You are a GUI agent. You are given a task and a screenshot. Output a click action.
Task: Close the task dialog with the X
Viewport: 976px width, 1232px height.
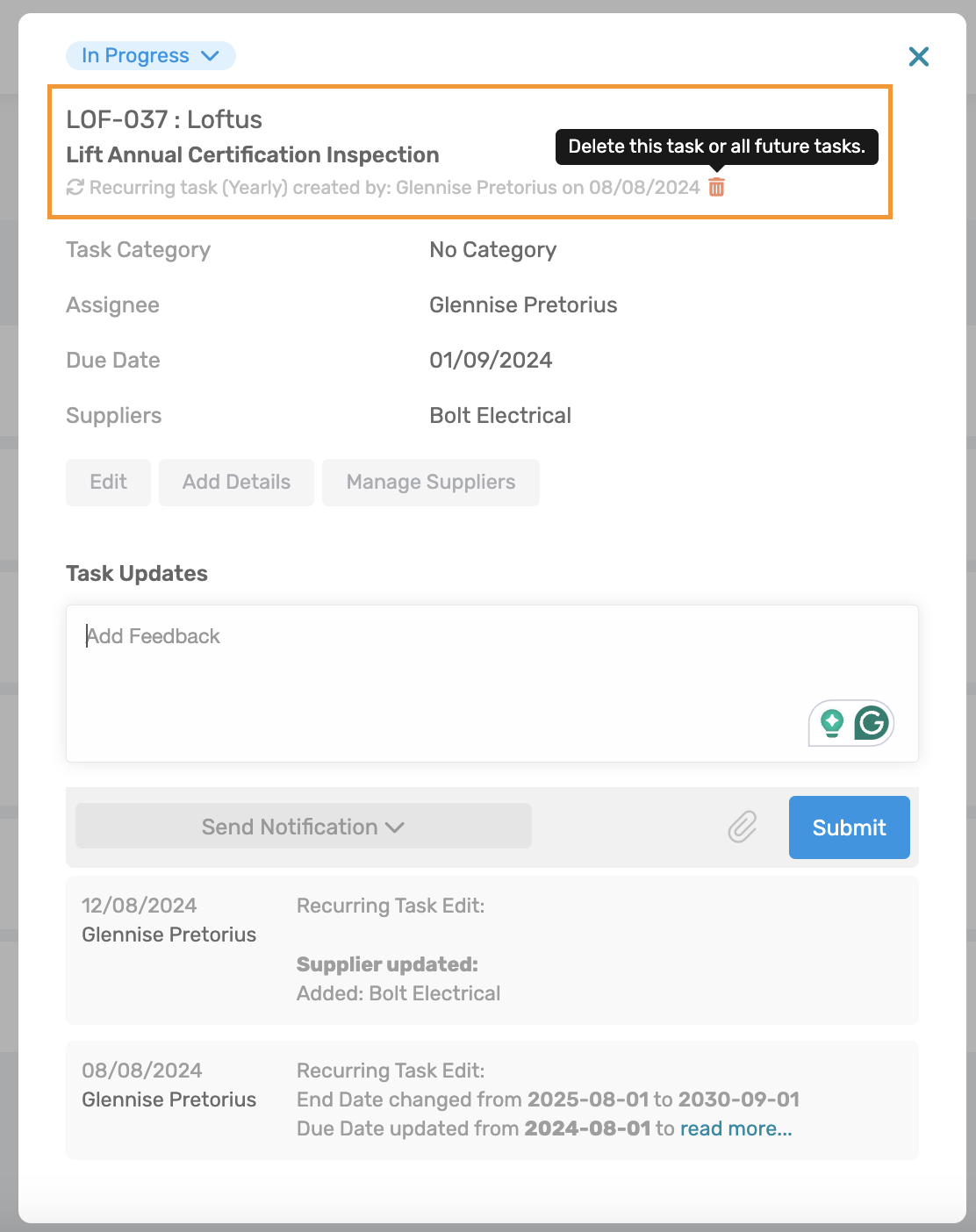[x=919, y=57]
